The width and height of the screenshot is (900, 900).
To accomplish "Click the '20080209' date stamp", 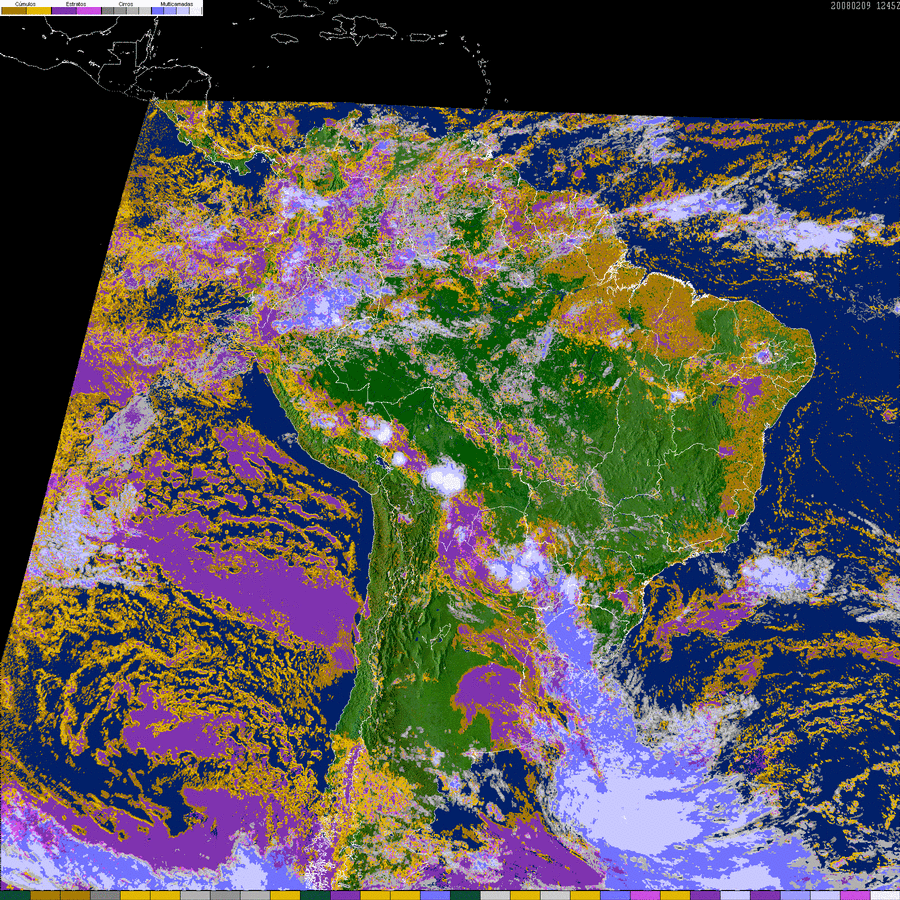I will click(x=851, y=6).
